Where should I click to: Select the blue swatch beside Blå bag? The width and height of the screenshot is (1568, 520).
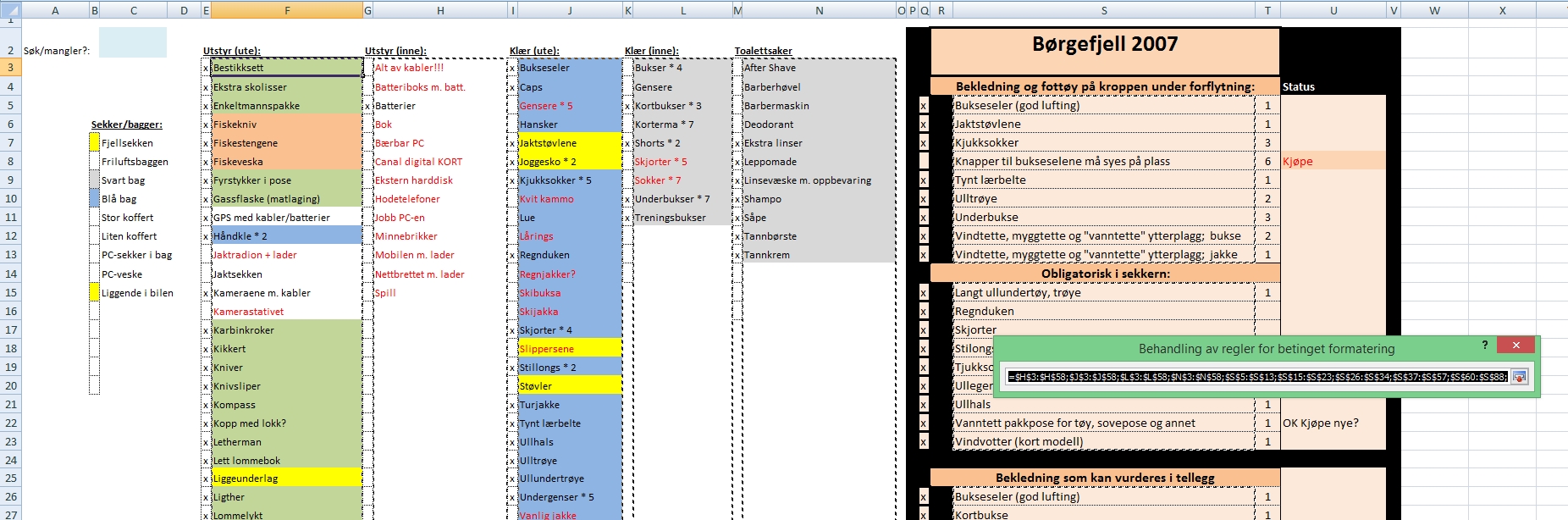[x=95, y=199]
